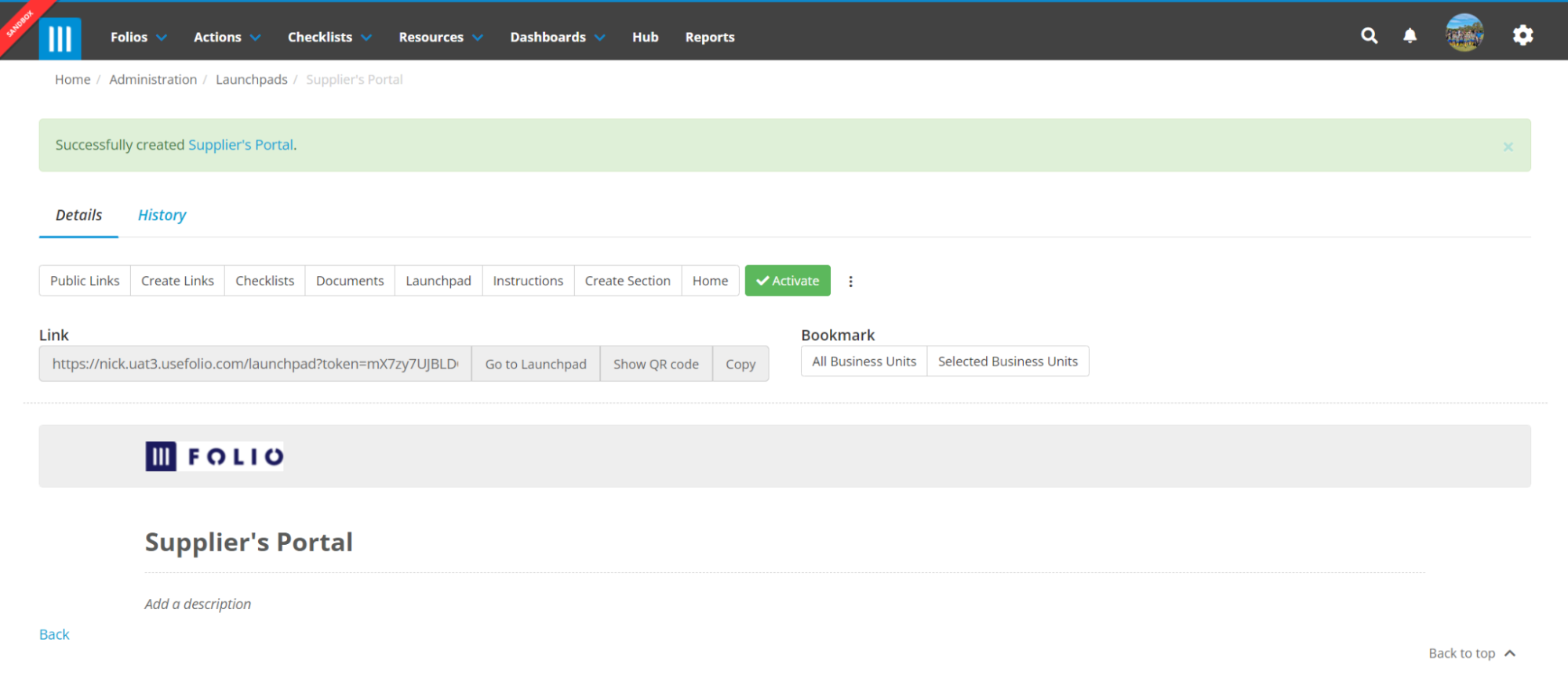Click the Back link

point(54,634)
